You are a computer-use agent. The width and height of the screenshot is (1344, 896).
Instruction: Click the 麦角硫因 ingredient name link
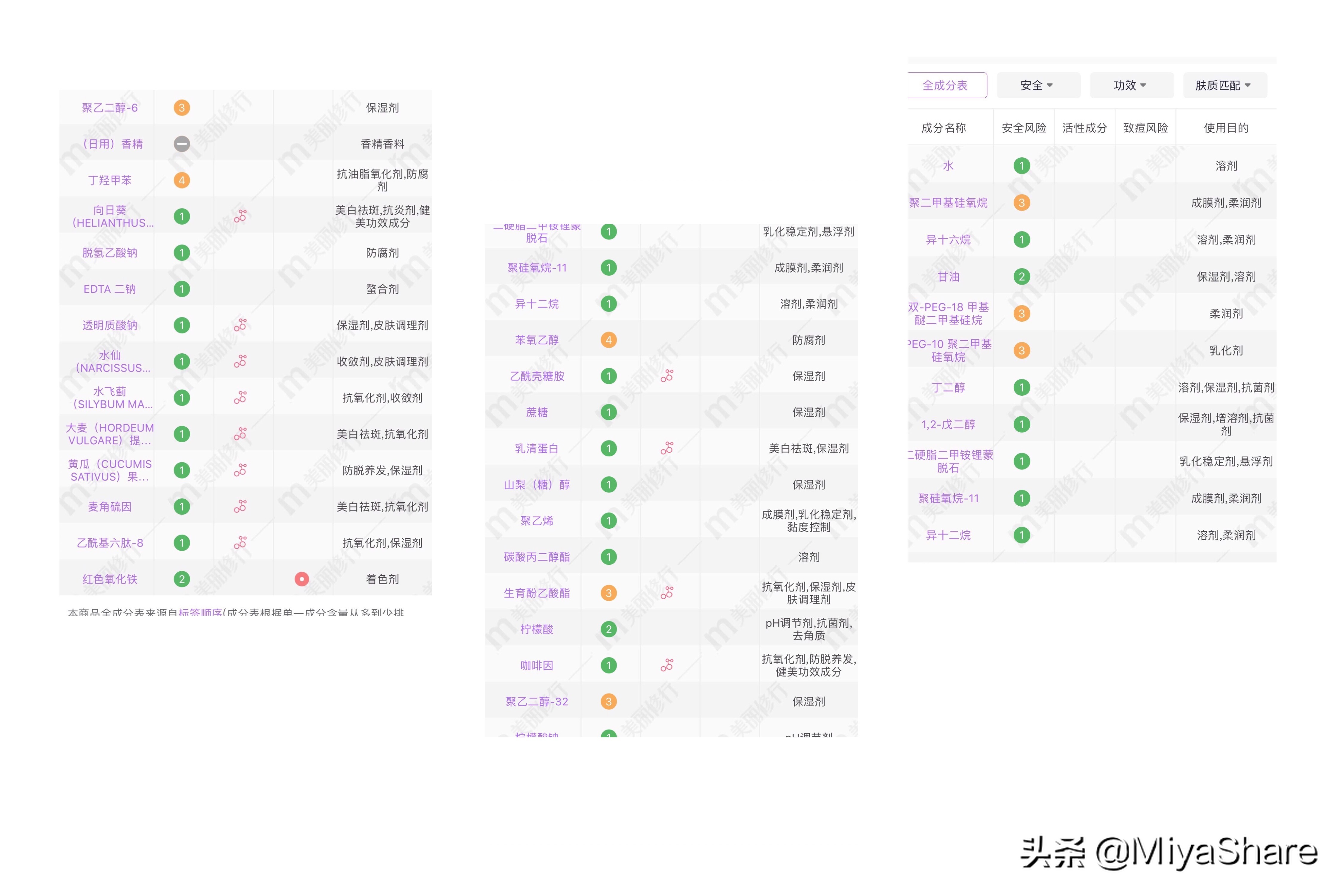click(x=111, y=506)
